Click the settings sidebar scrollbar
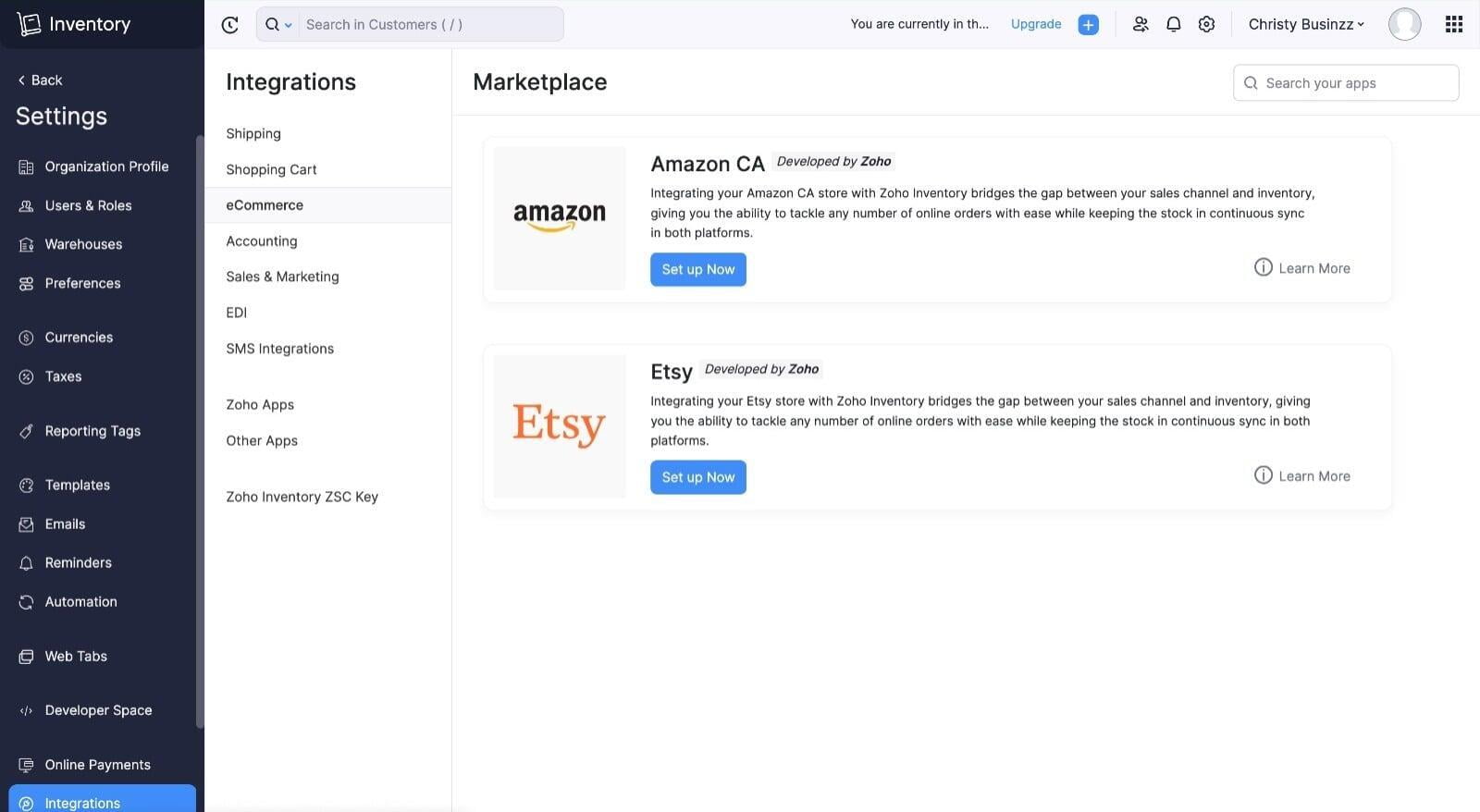The width and height of the screenshot is (1480, 812). 200,432
